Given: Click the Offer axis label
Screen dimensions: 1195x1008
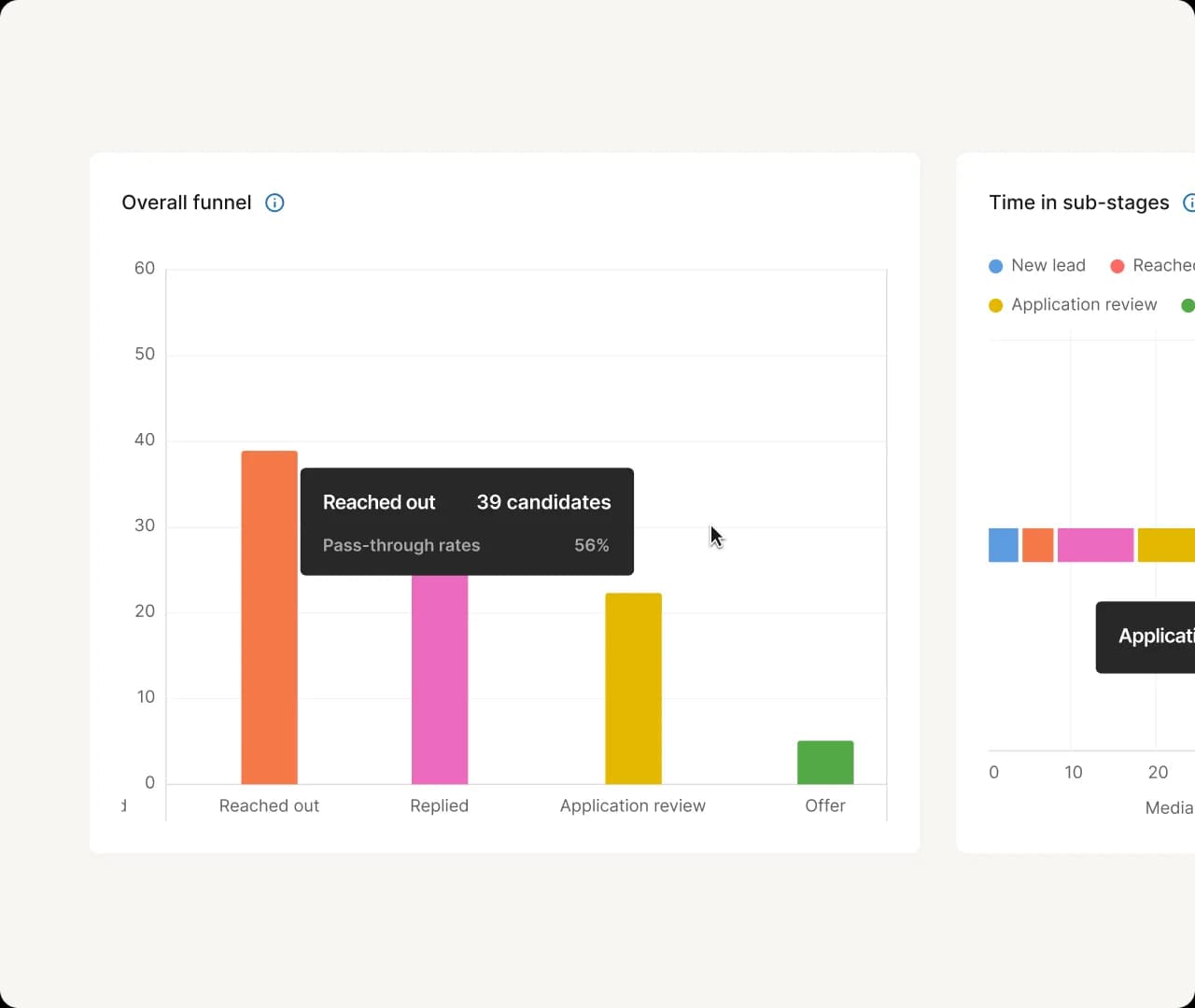Looking at the screenshot, I should [825, 805].
